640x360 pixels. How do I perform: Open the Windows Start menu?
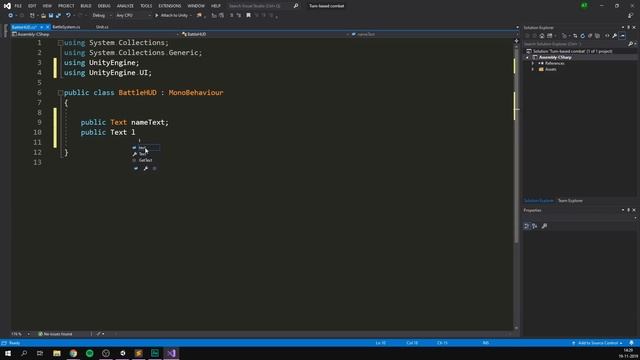click(8, 353)
